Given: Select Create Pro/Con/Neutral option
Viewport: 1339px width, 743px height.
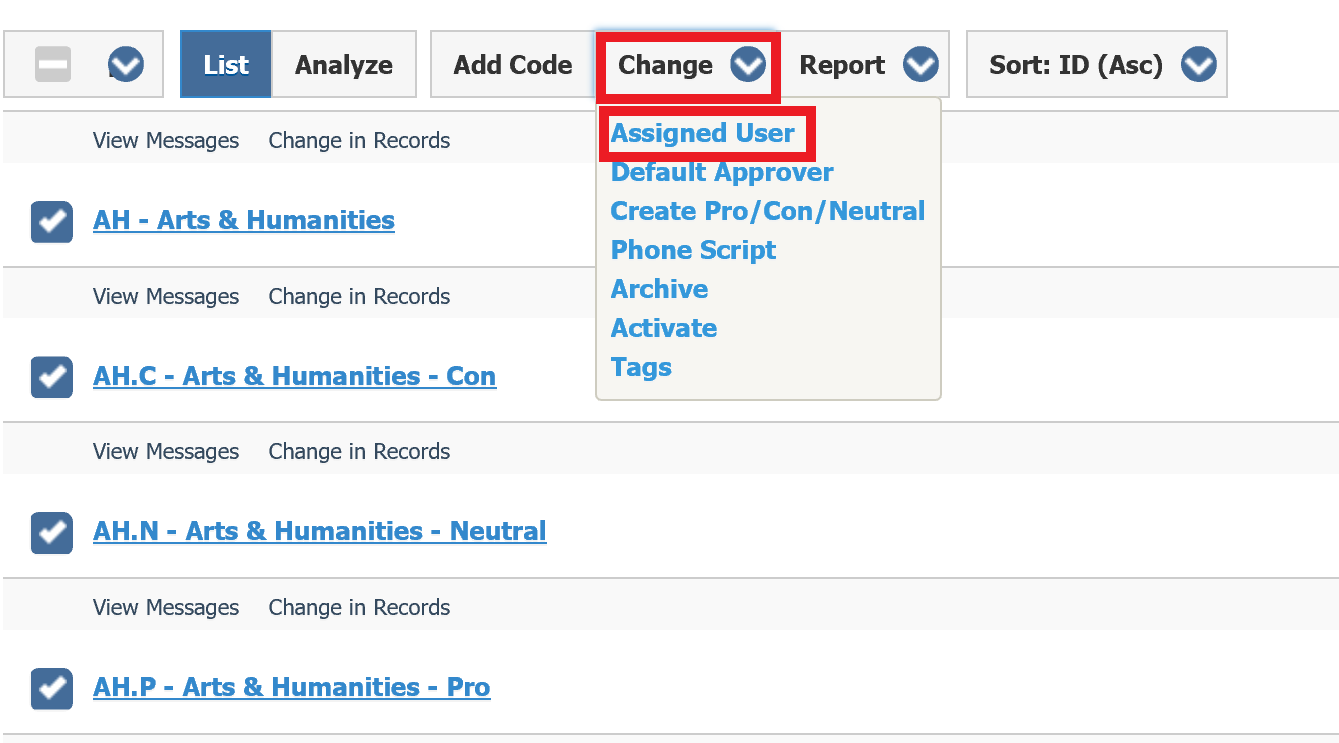Looking at the screenshot, I should (768, 211).
